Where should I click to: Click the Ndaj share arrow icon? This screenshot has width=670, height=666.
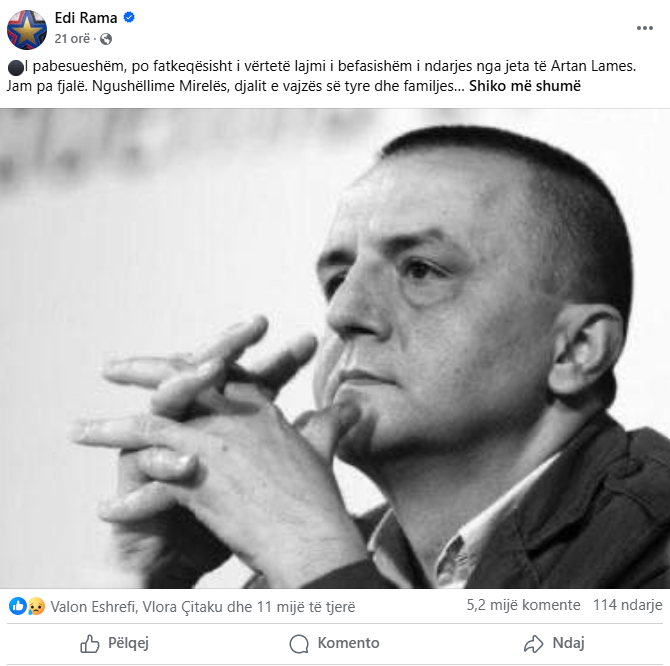pos(534,643)
